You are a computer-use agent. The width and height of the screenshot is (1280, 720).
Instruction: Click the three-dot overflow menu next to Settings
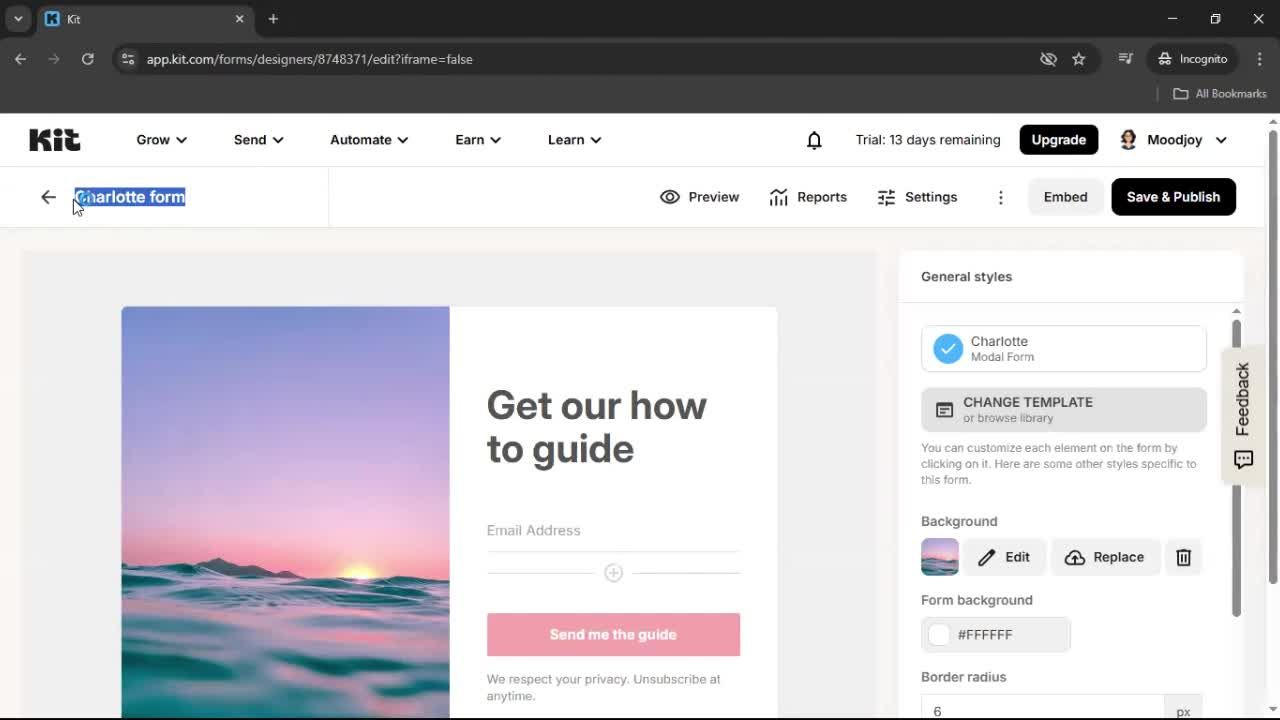click(x=1000, y=197)
